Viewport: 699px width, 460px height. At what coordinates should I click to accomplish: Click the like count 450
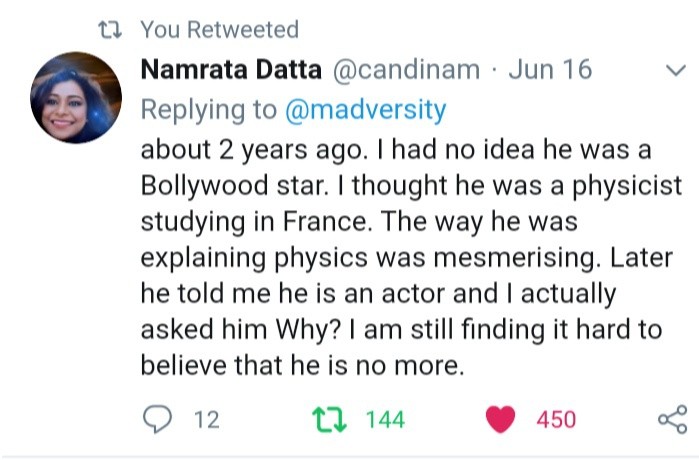[x=556, y=420]
